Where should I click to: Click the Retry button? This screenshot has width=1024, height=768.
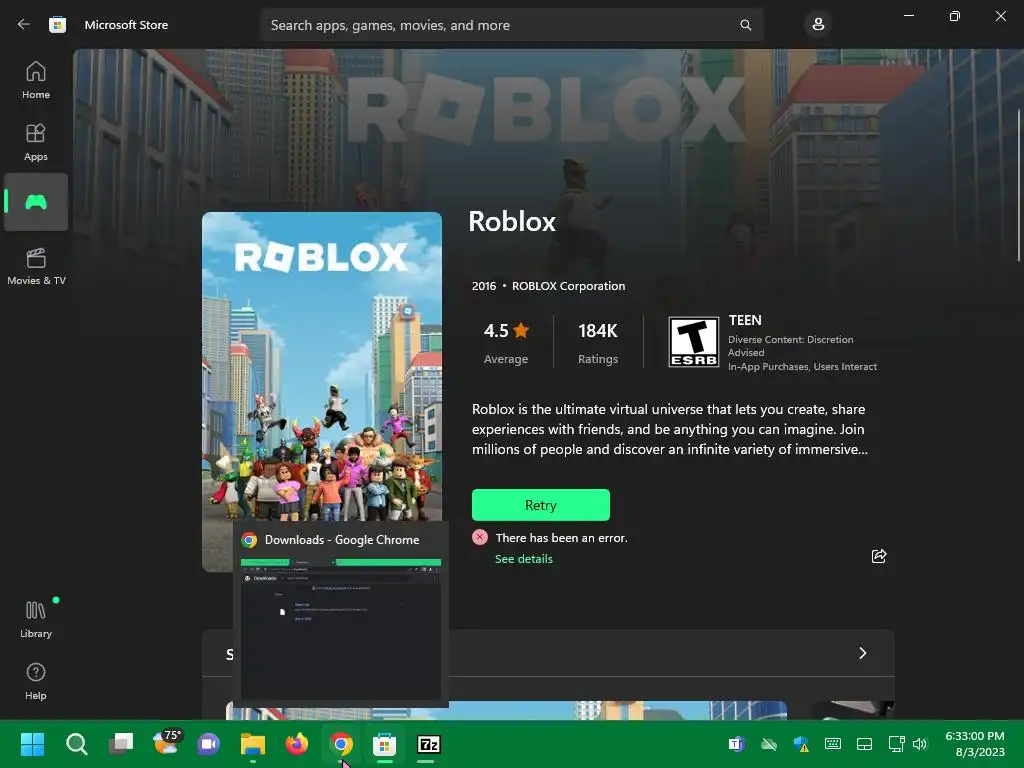(541, 505)
